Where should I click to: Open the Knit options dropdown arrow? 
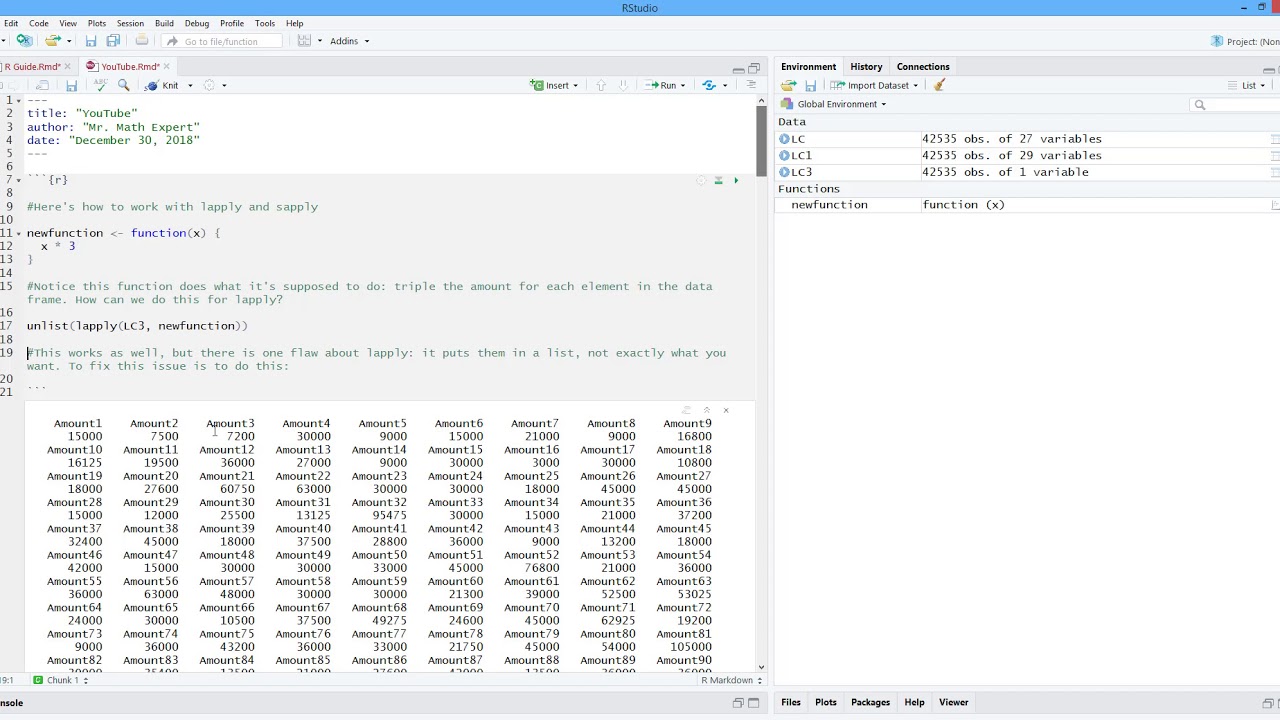190,86
